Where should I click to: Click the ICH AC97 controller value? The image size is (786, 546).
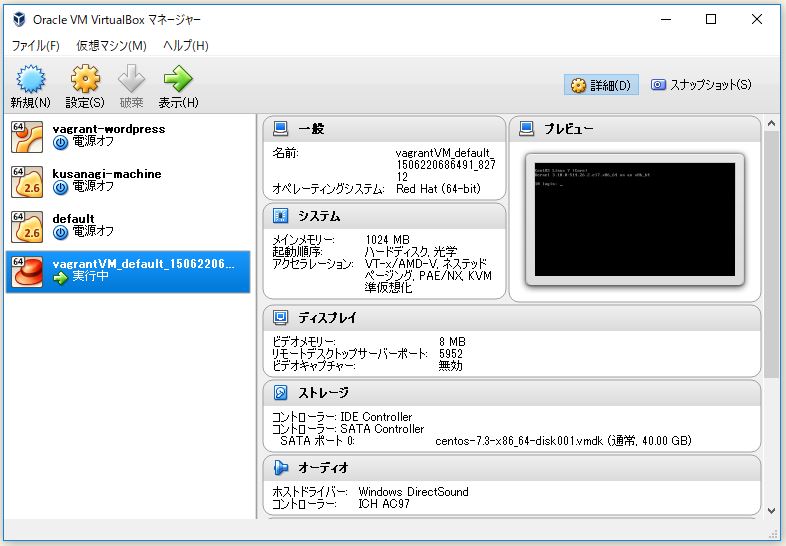pyautogui.click(x=384, y=504)
